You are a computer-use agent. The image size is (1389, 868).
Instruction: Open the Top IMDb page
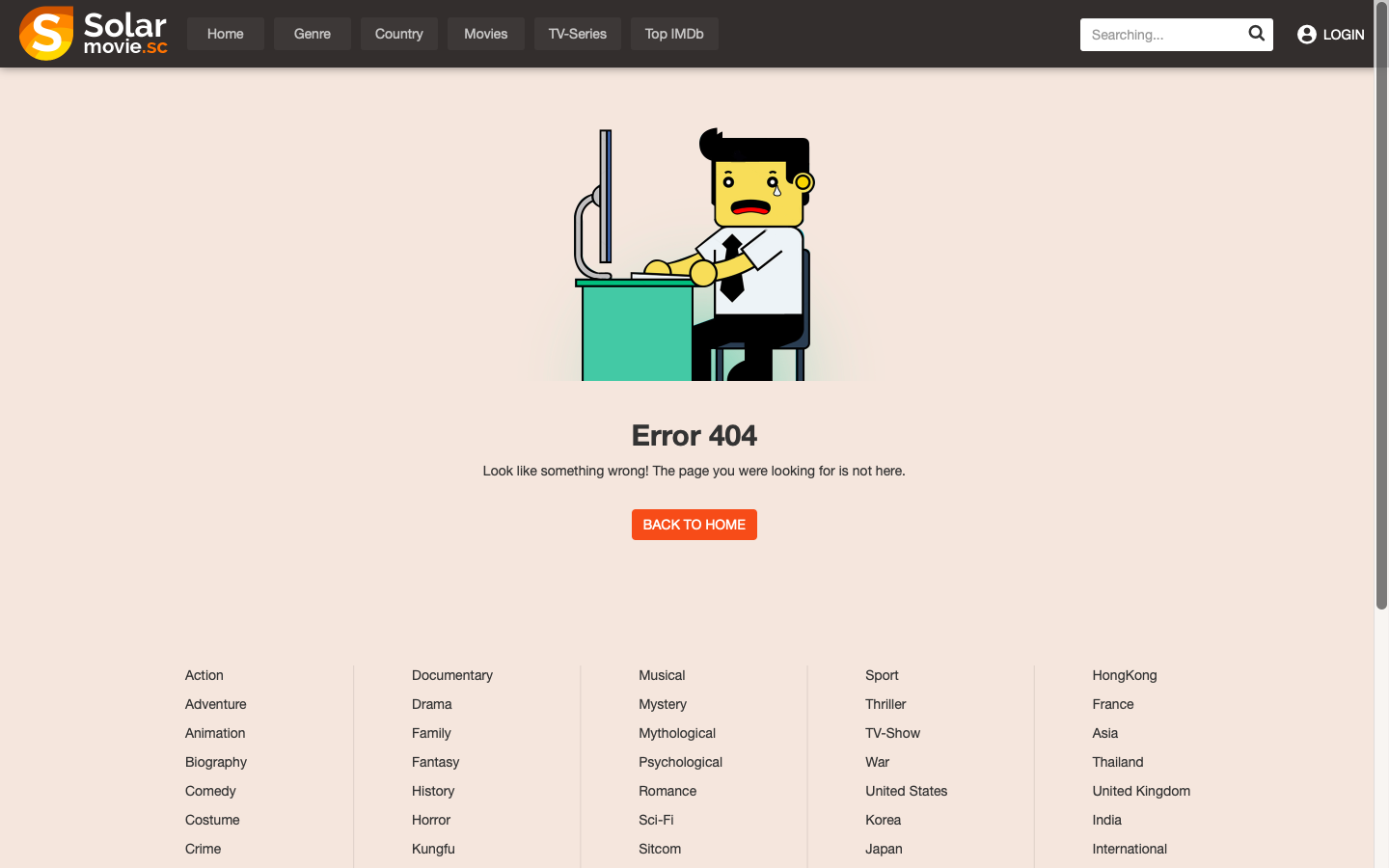673,34
